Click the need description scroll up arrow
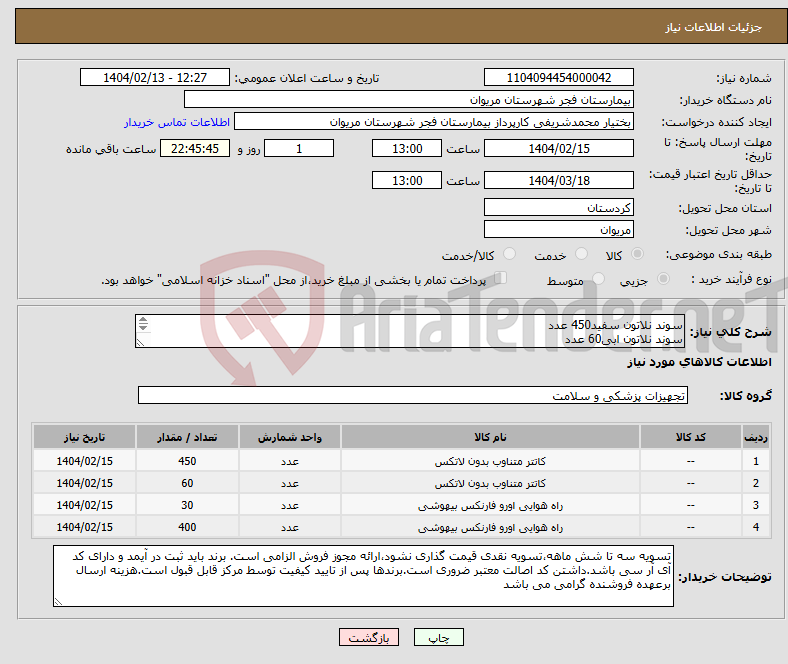 coord(143,320)
